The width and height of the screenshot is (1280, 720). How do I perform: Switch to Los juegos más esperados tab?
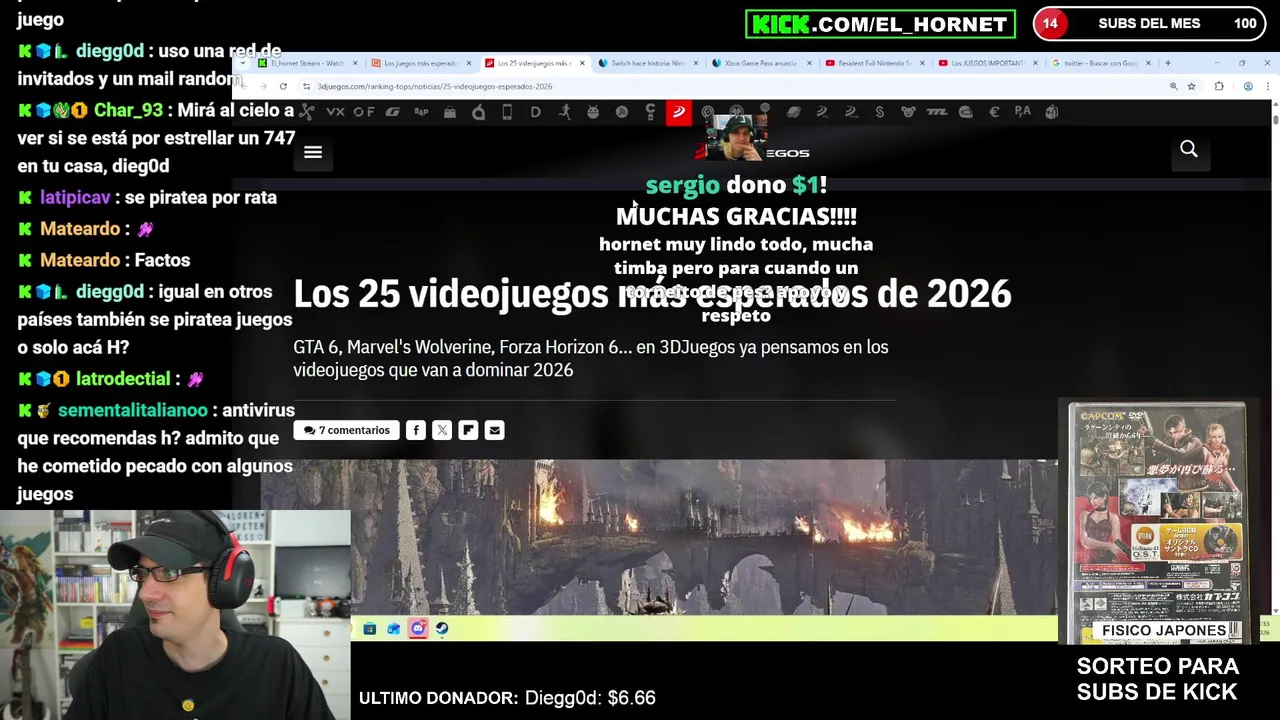pyautogui.click(x=420, y=63)
